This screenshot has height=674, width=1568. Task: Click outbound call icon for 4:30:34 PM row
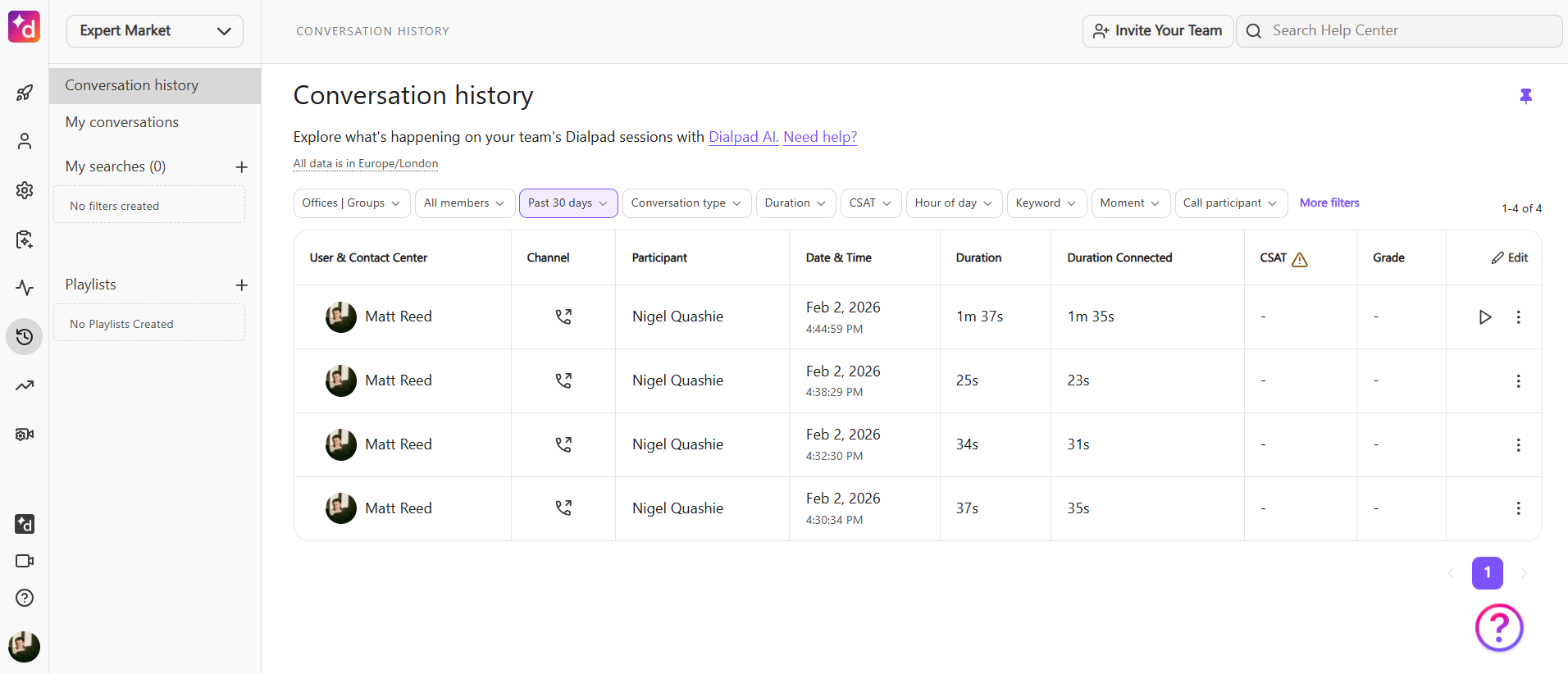(x=563, y=508)
